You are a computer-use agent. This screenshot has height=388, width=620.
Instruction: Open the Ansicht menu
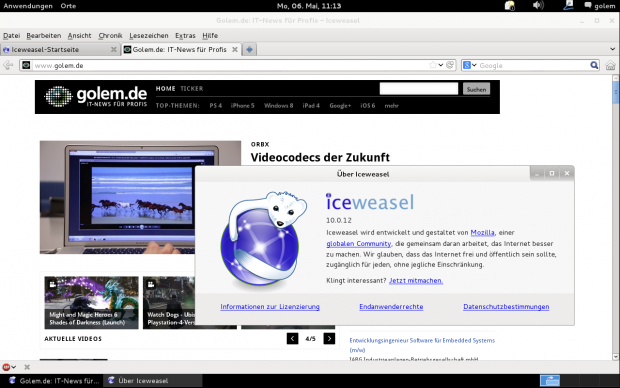79,36
